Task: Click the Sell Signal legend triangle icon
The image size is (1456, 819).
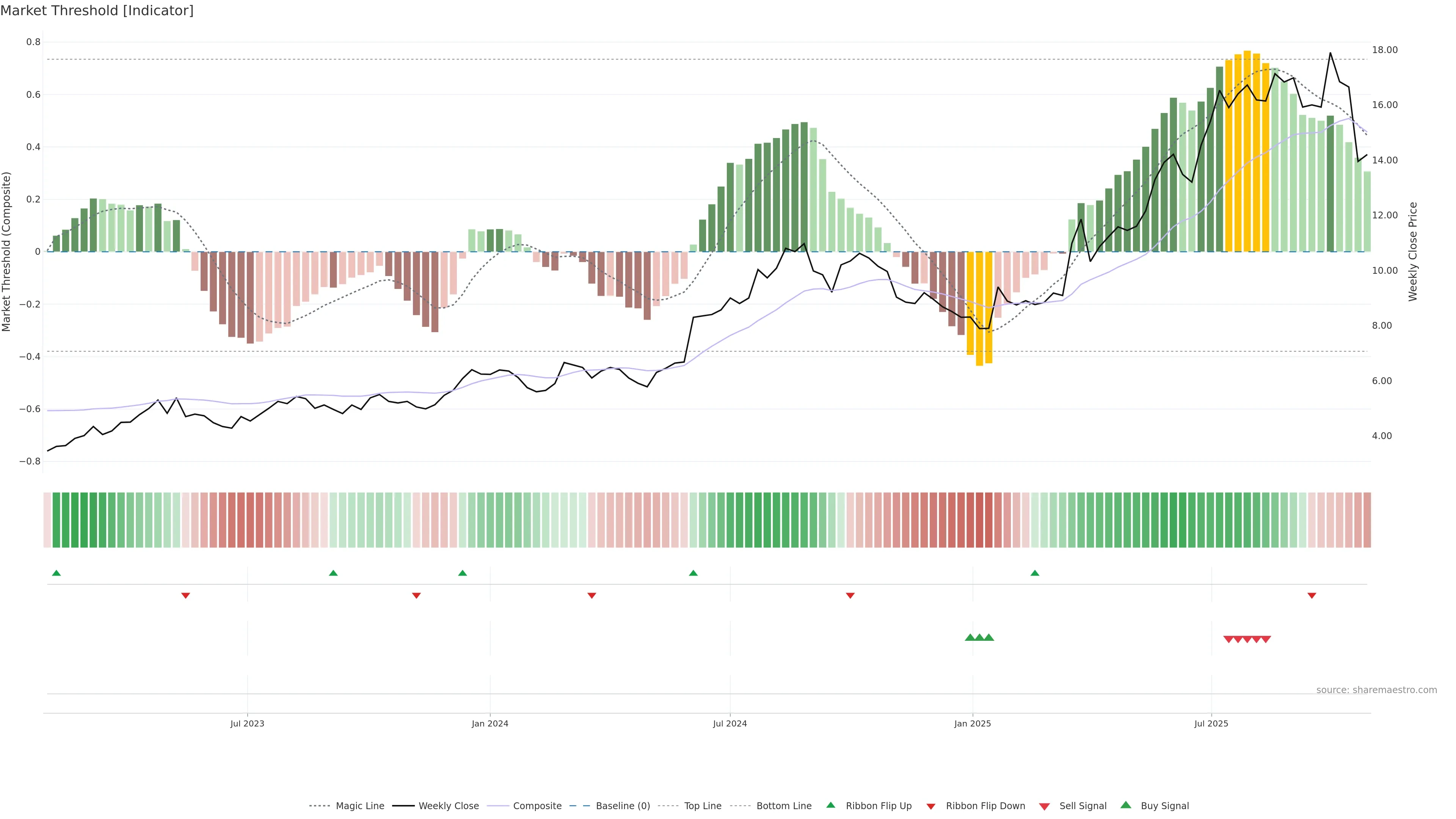Action: pos(1044,806)
